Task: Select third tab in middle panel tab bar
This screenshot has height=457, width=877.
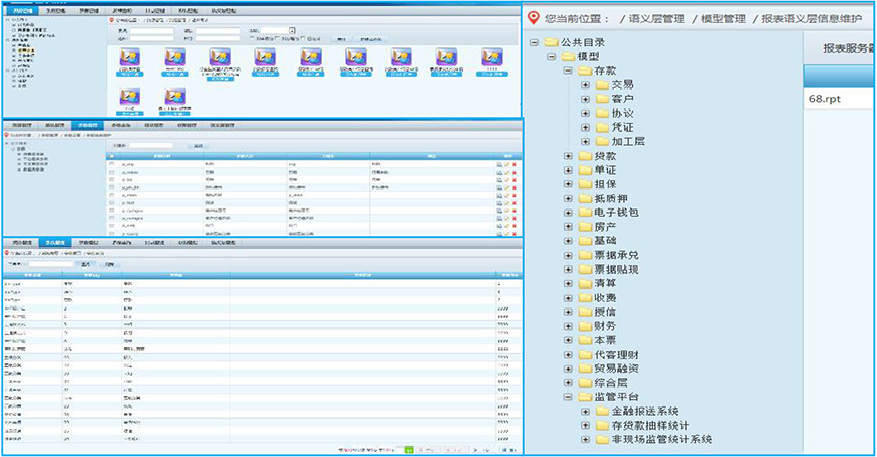Action: [86, 125]
